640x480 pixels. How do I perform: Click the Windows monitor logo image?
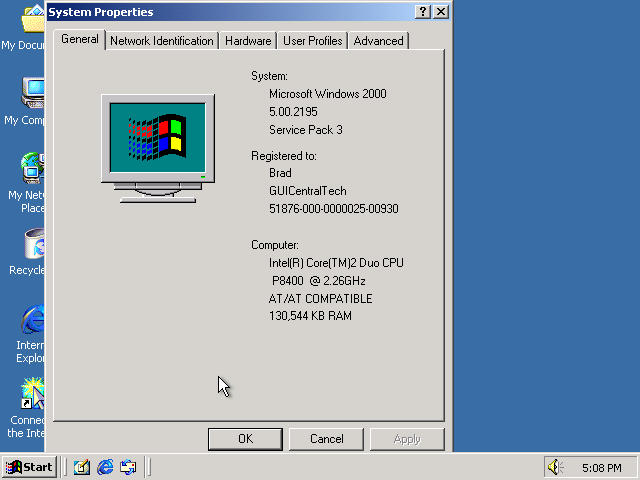coord(158,149)
